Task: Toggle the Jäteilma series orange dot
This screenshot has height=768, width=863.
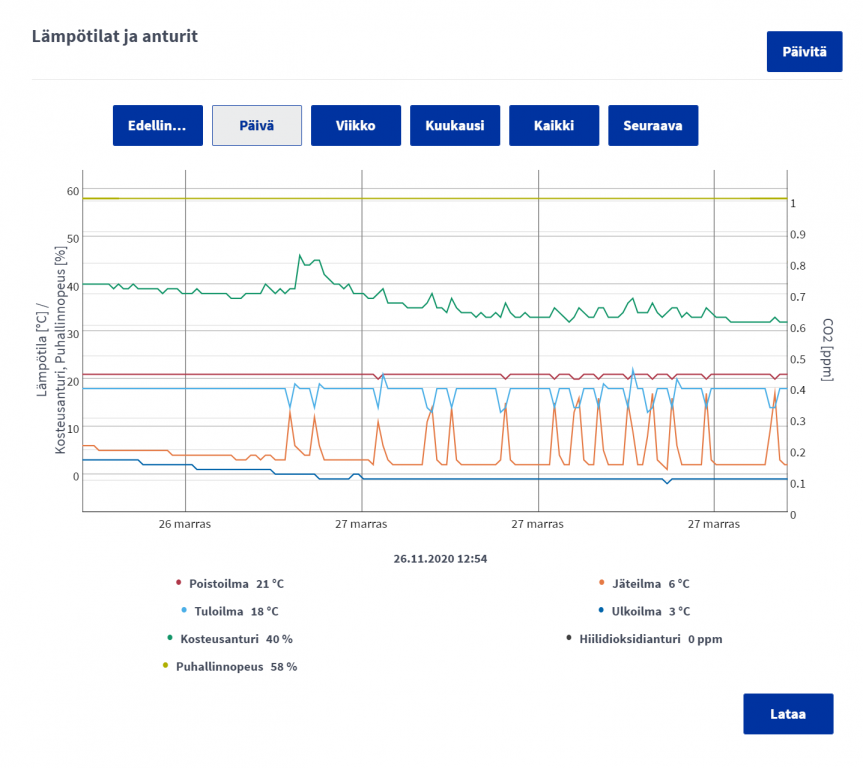Action: (602, 582)
